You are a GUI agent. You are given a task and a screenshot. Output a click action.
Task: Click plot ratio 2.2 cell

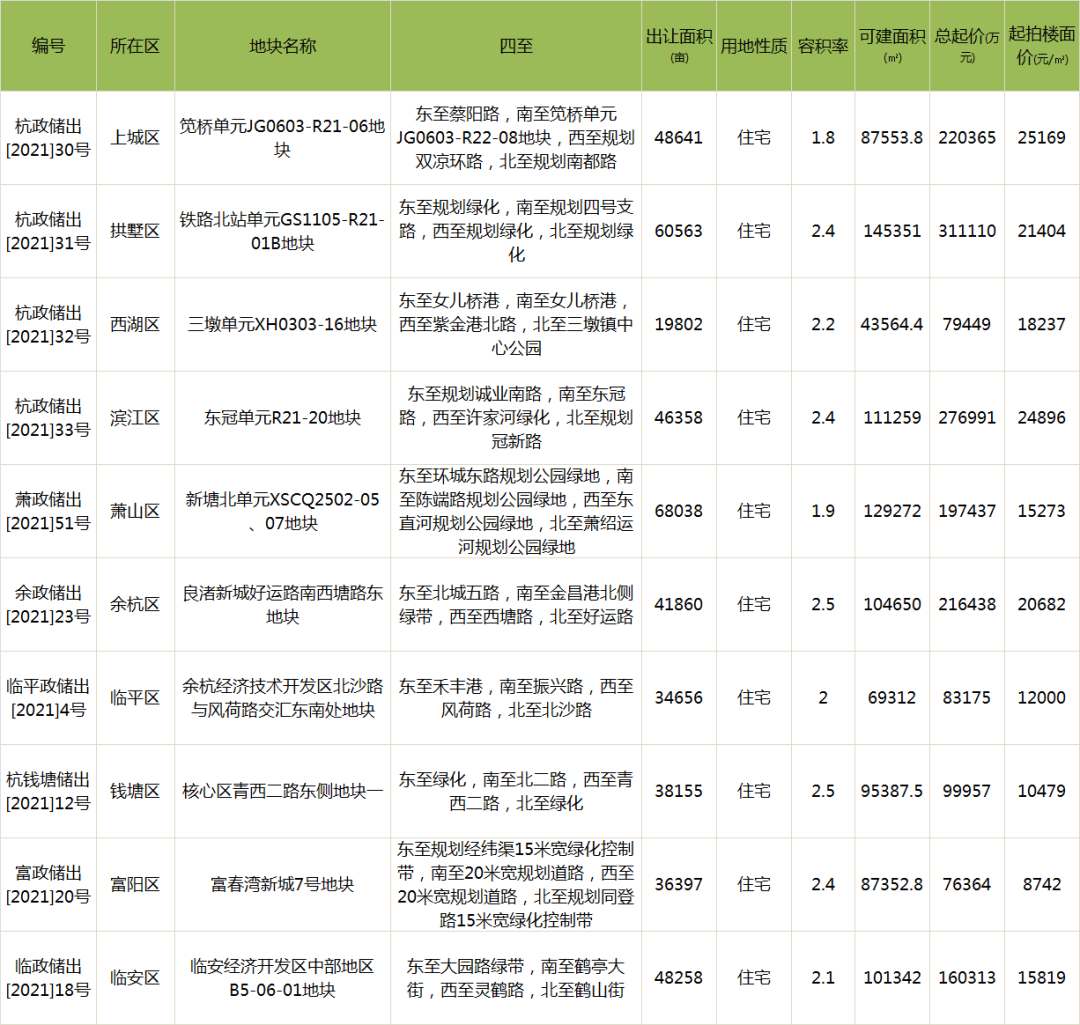click(x=823, y=324)
